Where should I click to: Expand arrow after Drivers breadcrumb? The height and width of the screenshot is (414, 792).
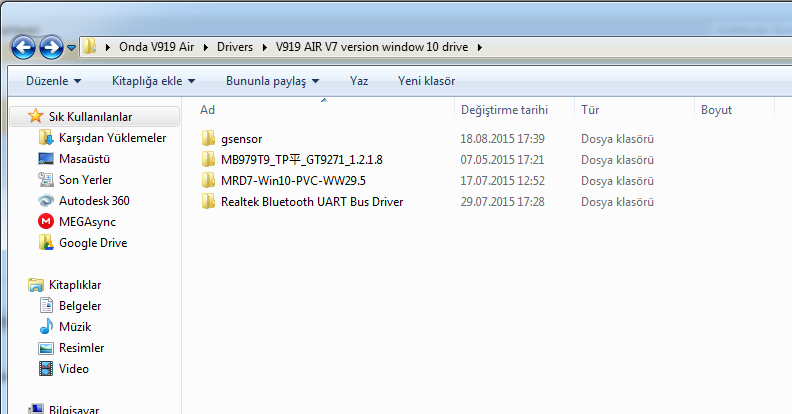click(265, 47)
